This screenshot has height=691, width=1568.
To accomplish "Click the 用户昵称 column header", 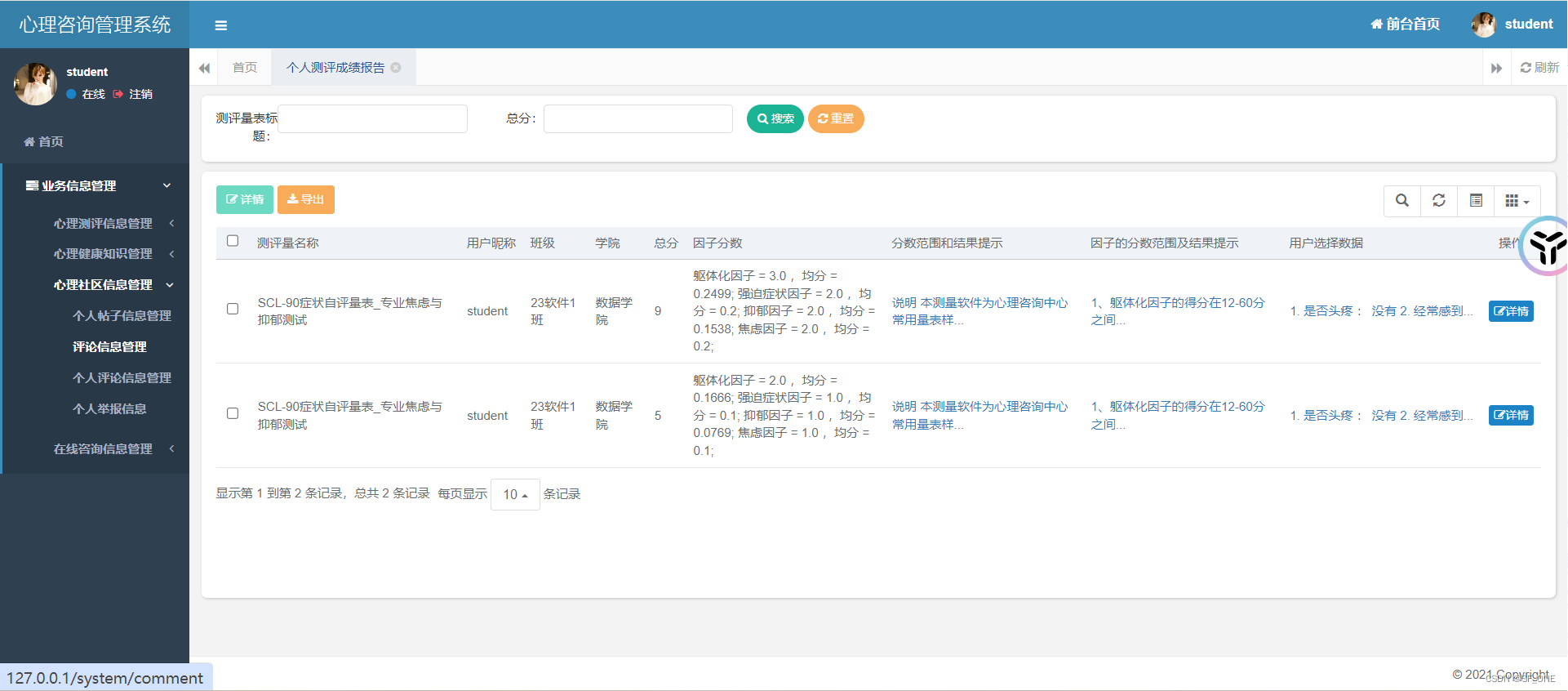I will tap(491, 243).
